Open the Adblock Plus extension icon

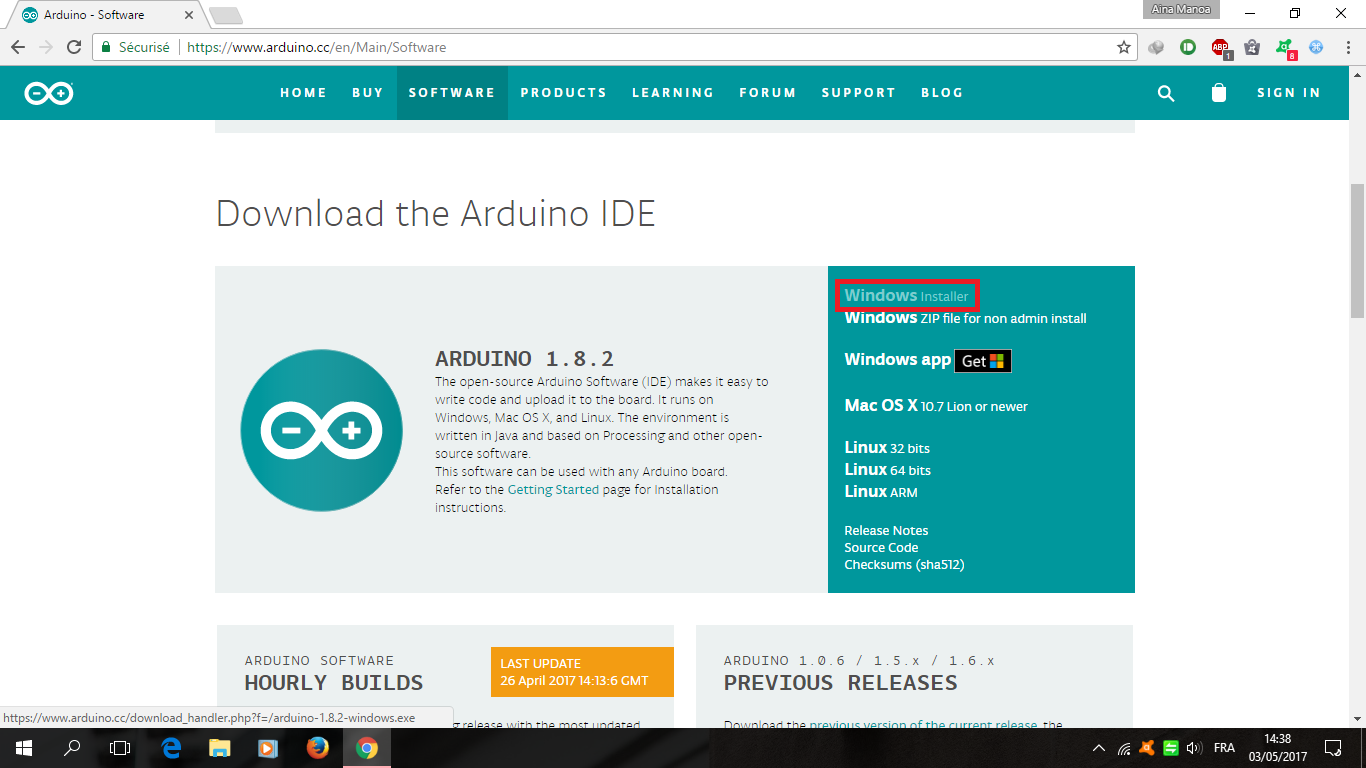[1221, 48]
